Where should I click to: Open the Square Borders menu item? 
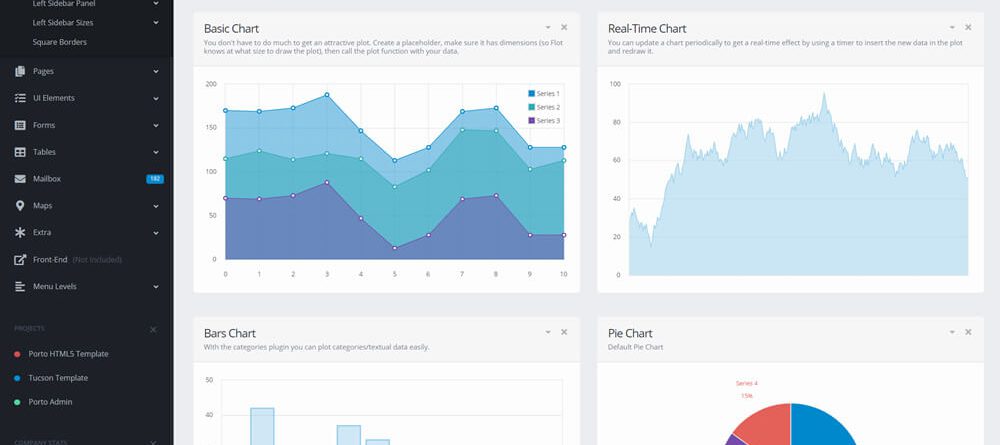click(x=60, y=42)
